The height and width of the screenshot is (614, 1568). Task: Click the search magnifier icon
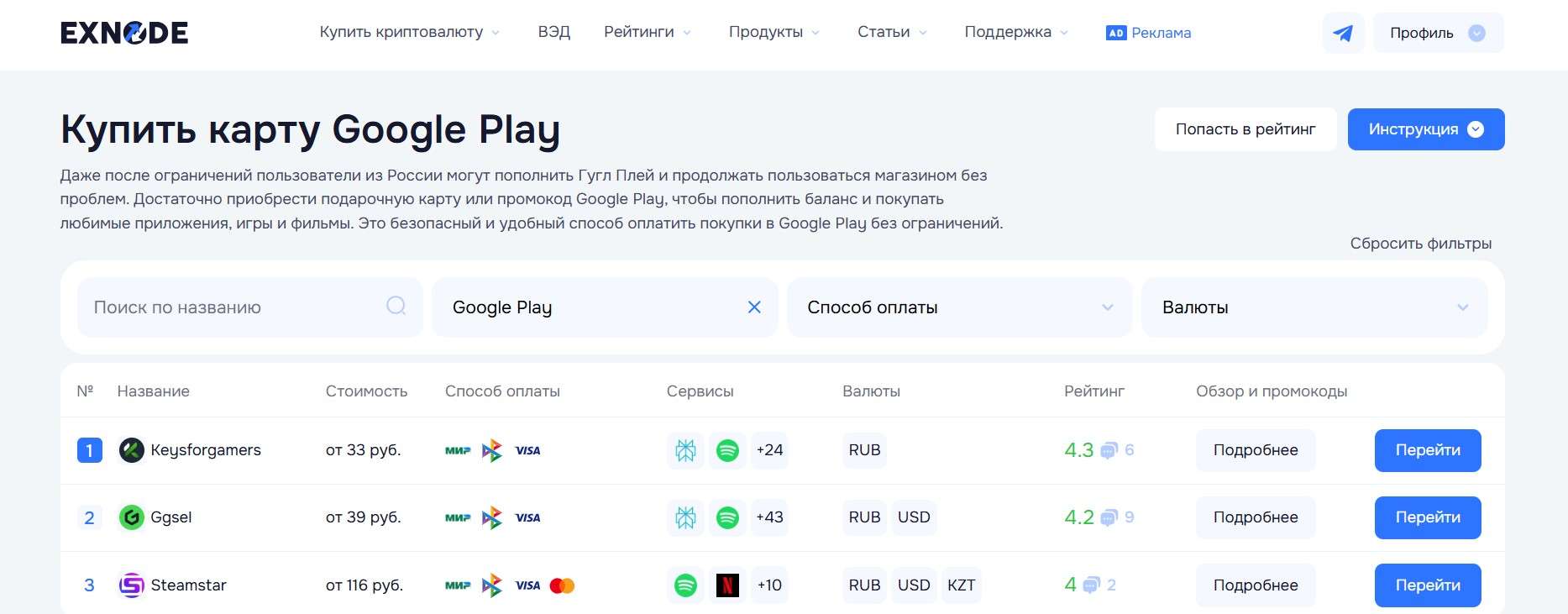(396, 306)
